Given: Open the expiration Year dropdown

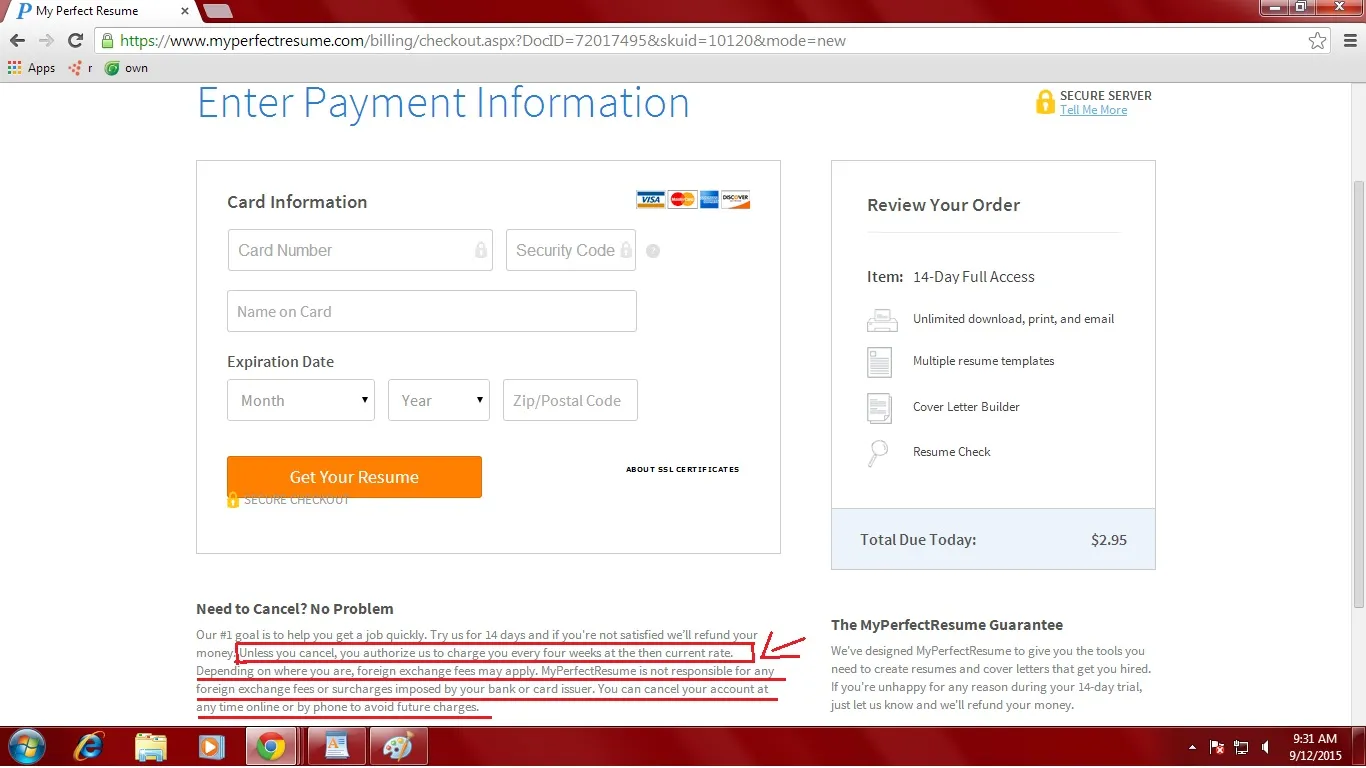Looking at the screenshot, I should (x=439, y=400).
